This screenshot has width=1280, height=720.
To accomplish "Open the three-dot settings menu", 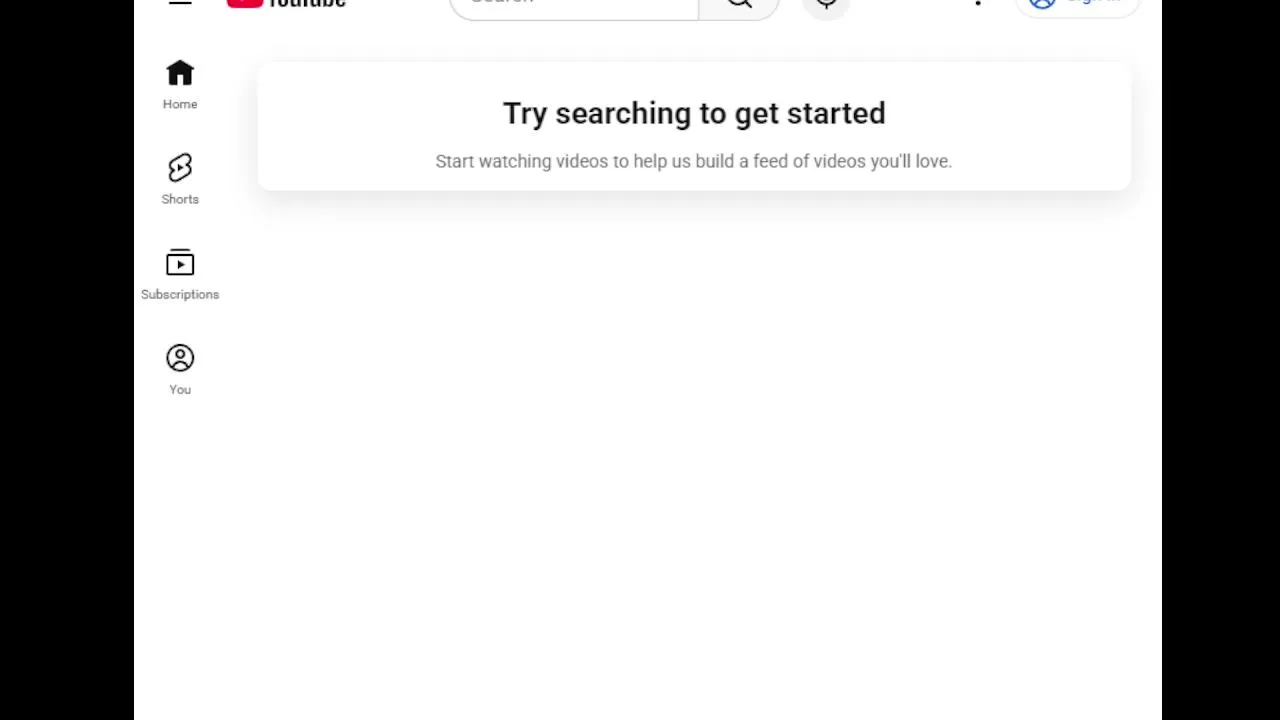I will [x=978, y=3].
